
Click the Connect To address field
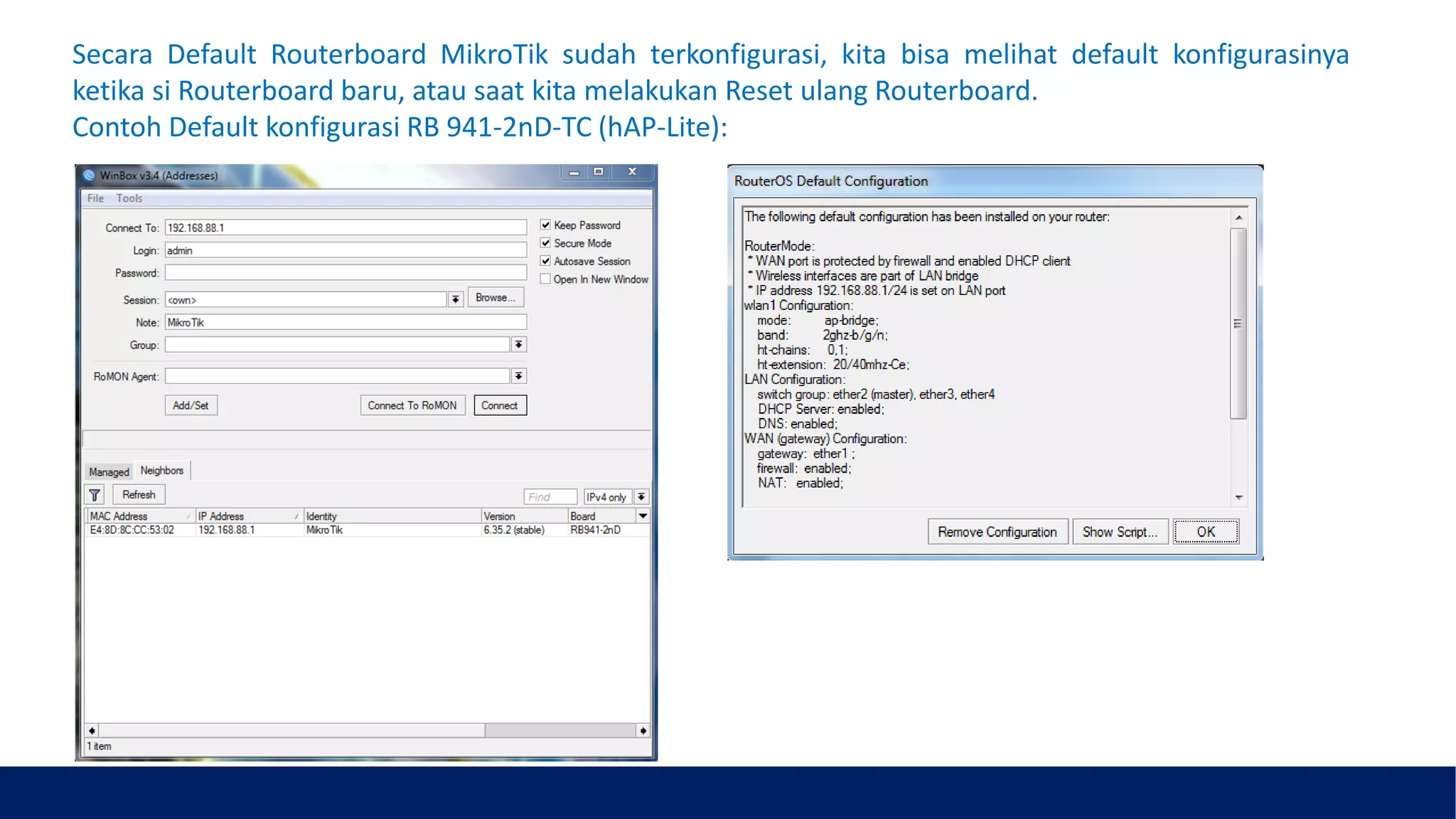[346, 227]
